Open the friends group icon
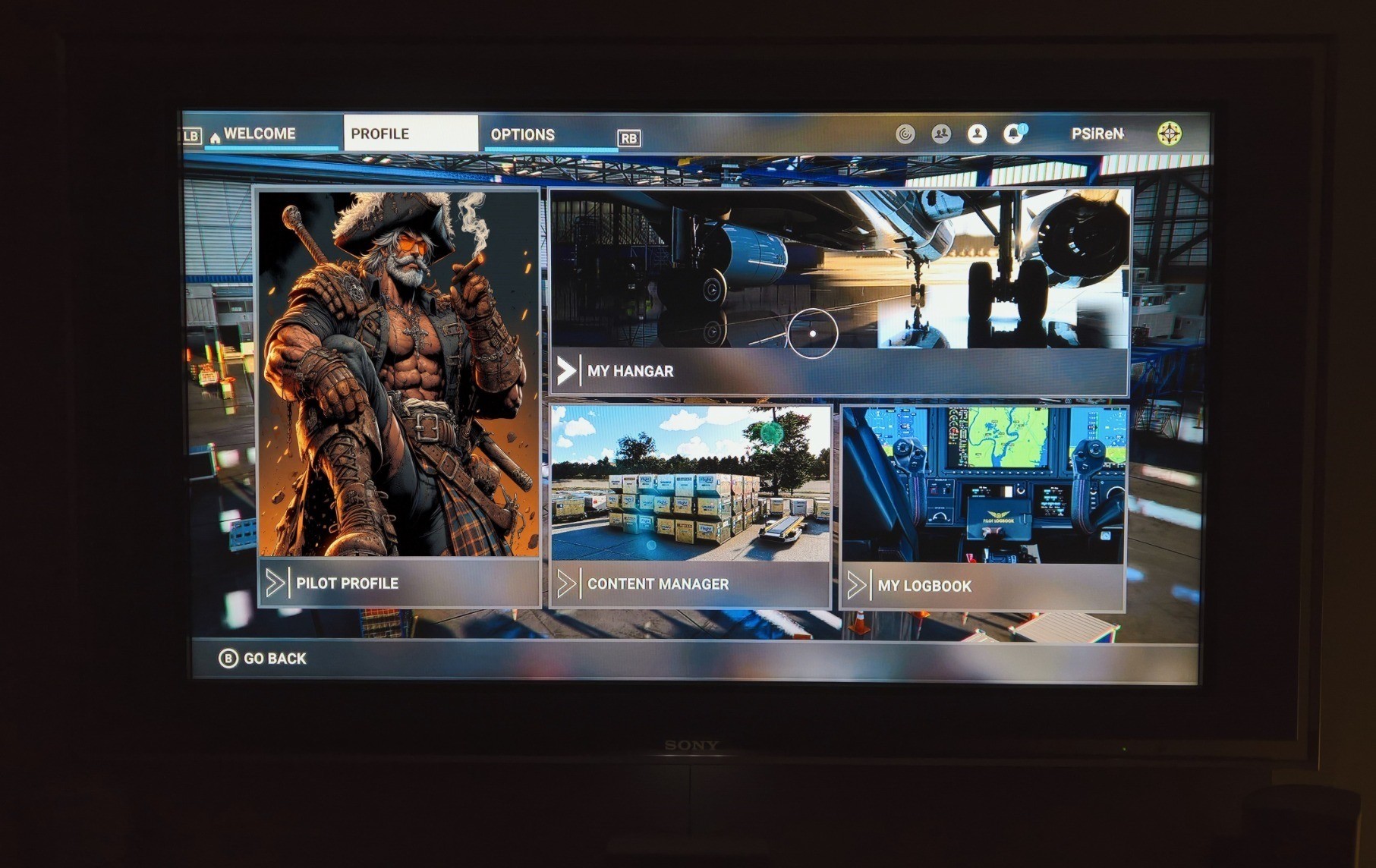1376x868 pixels. pos(941,134)
